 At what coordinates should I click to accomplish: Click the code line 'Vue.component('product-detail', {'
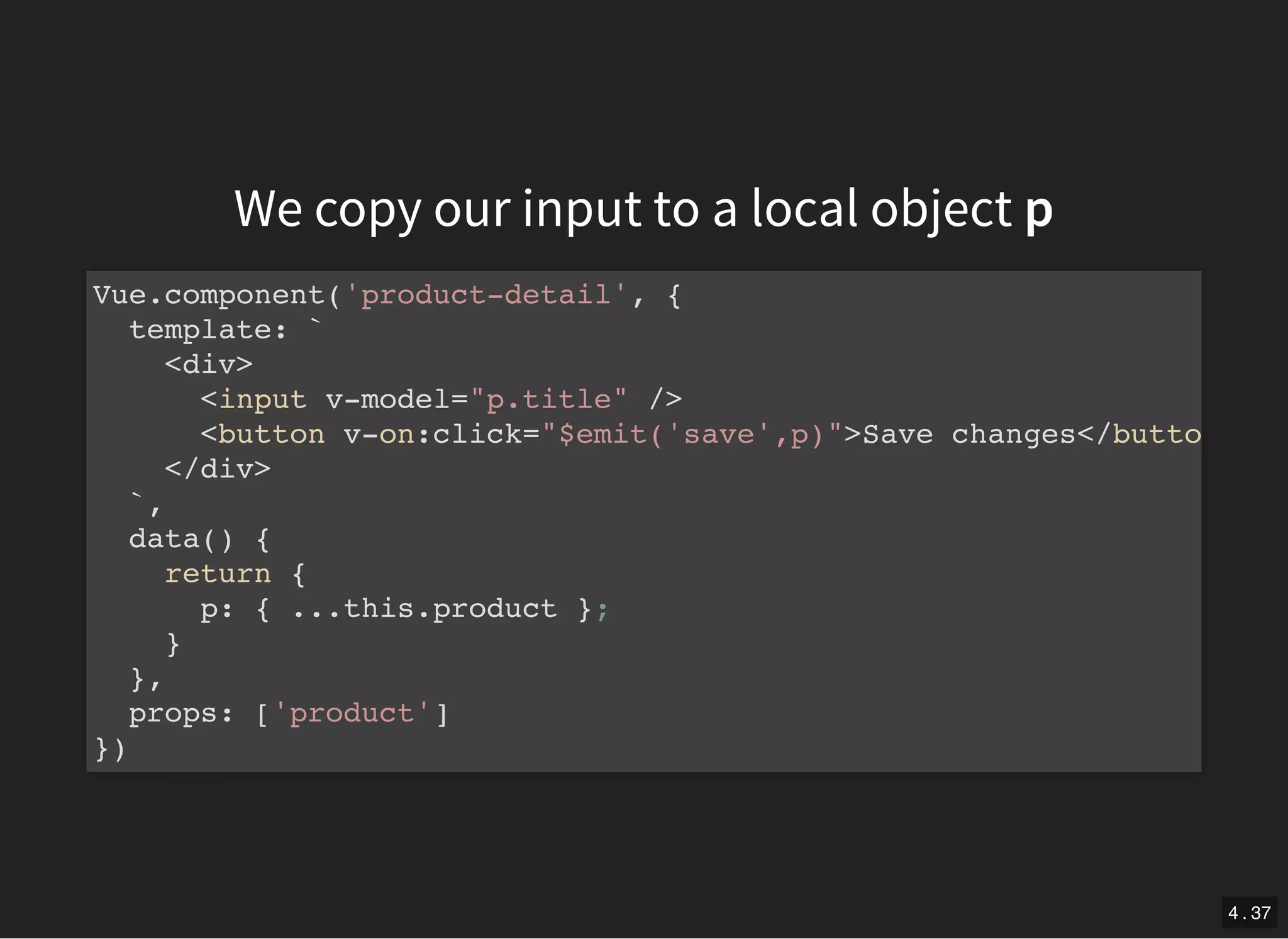387,295
